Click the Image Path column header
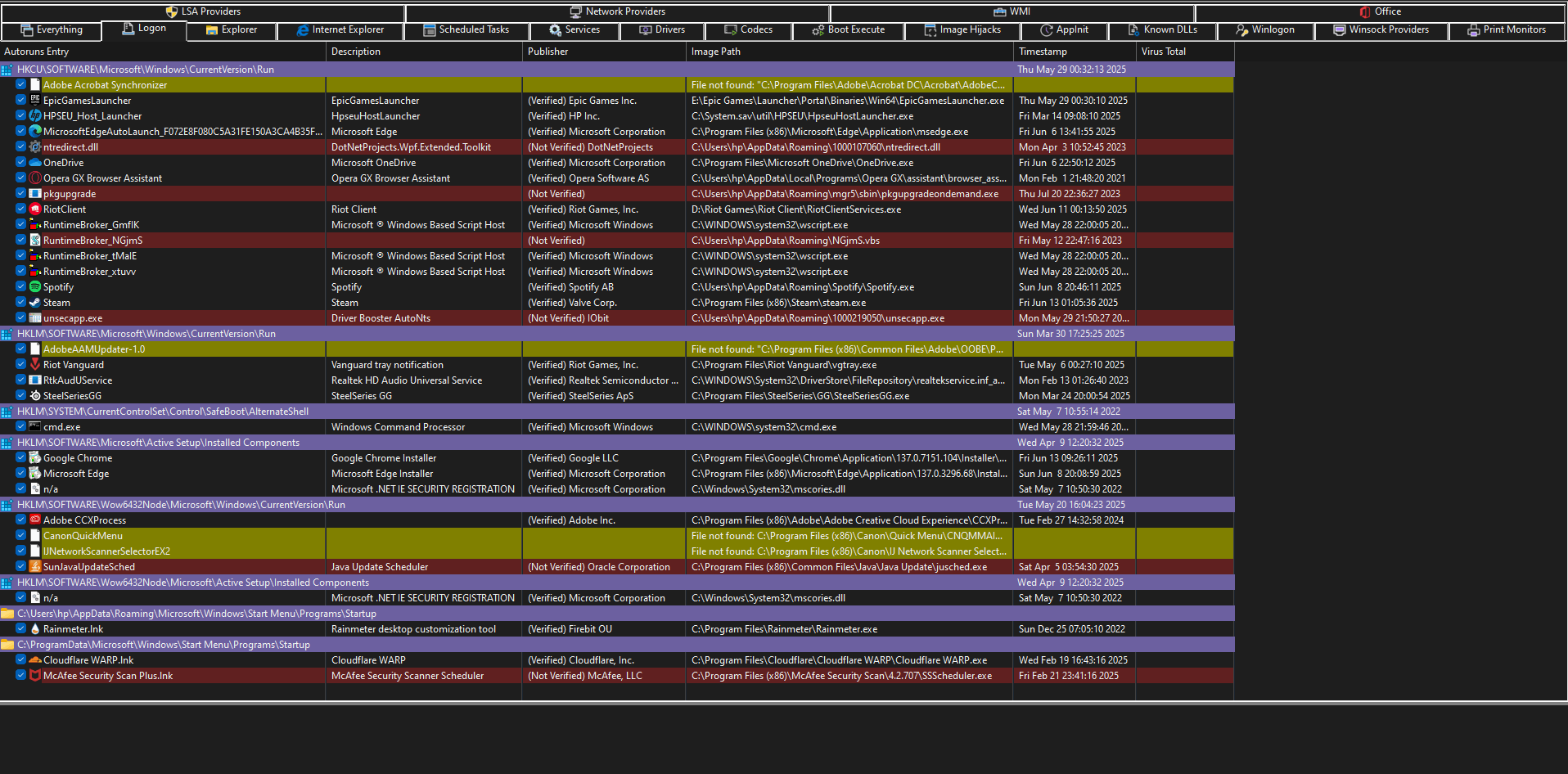The image size is (1568, 774). tap(849, 52)
